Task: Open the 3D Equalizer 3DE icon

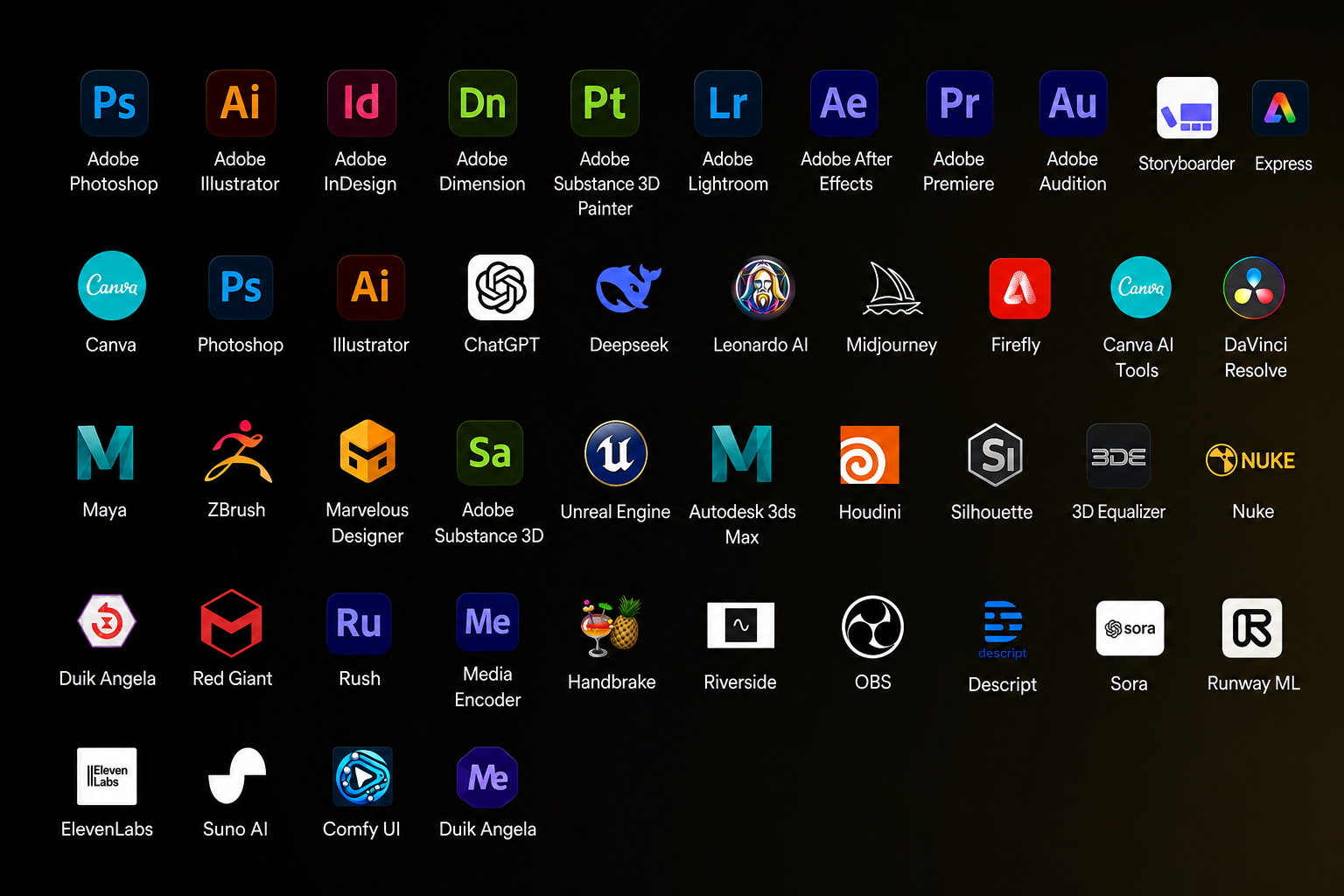Action: [1118, 456]
